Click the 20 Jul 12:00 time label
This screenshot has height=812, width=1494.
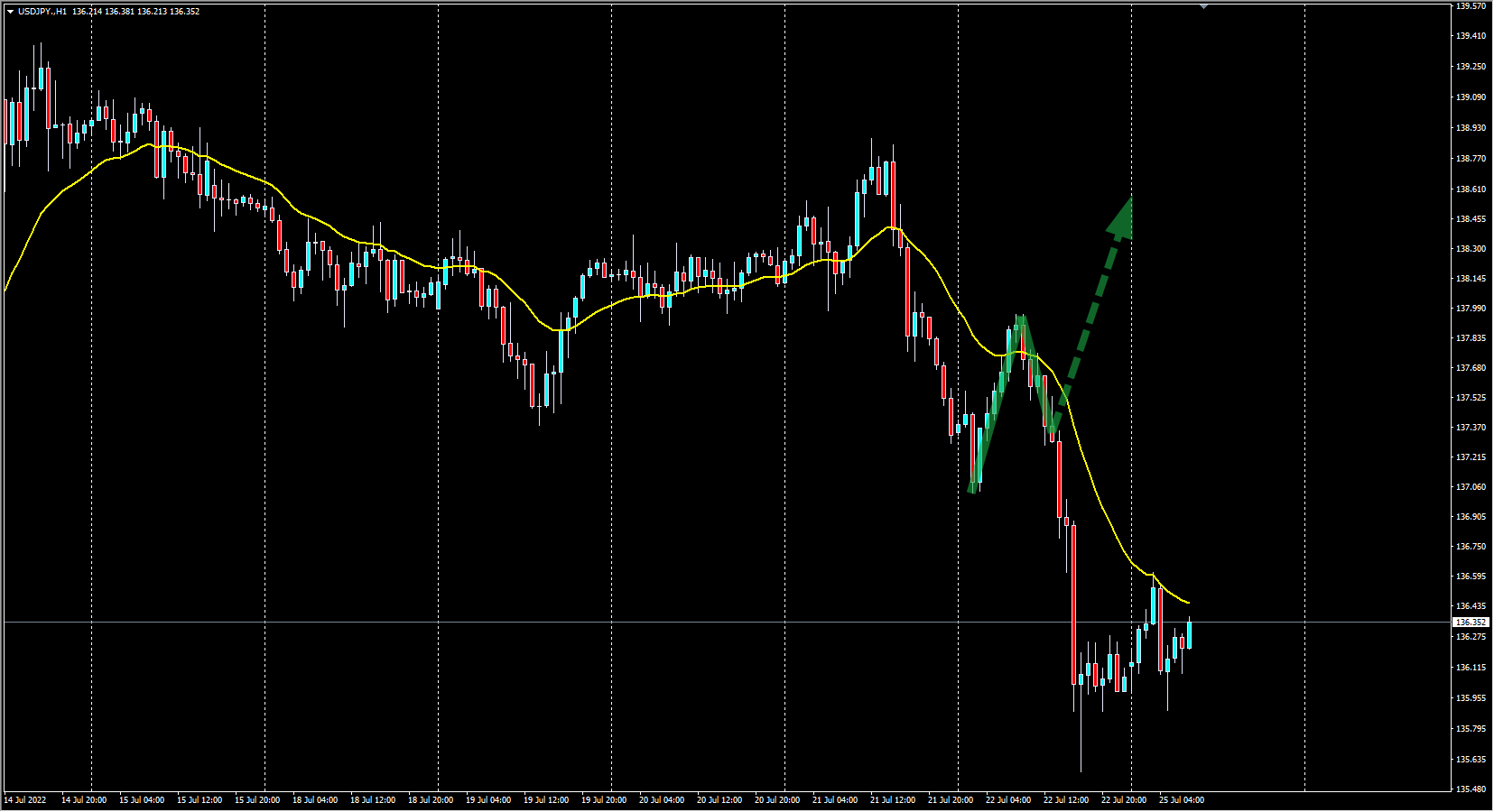click(719, 800)
